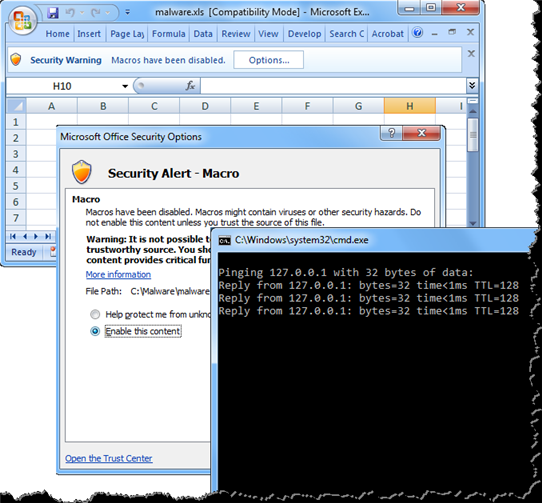Select column H header
542x503 pixels.
pyautogui.click(x=410, y=106)
